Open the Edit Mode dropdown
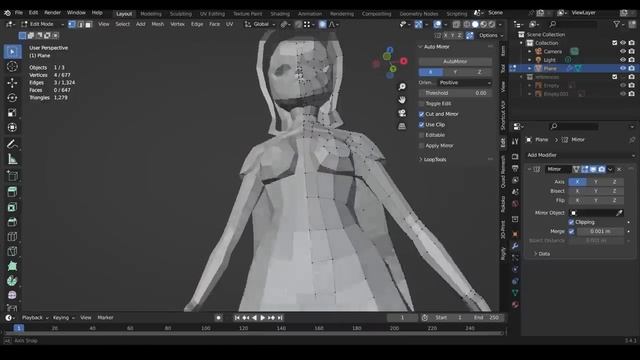Viewport: 640px width, 360px height. point(42,24)
